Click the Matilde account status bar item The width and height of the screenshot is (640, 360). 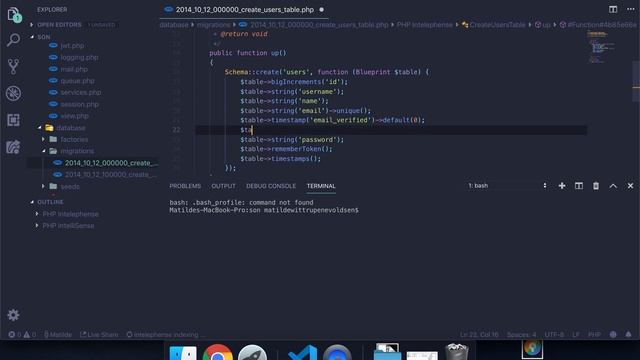[58, 335]
